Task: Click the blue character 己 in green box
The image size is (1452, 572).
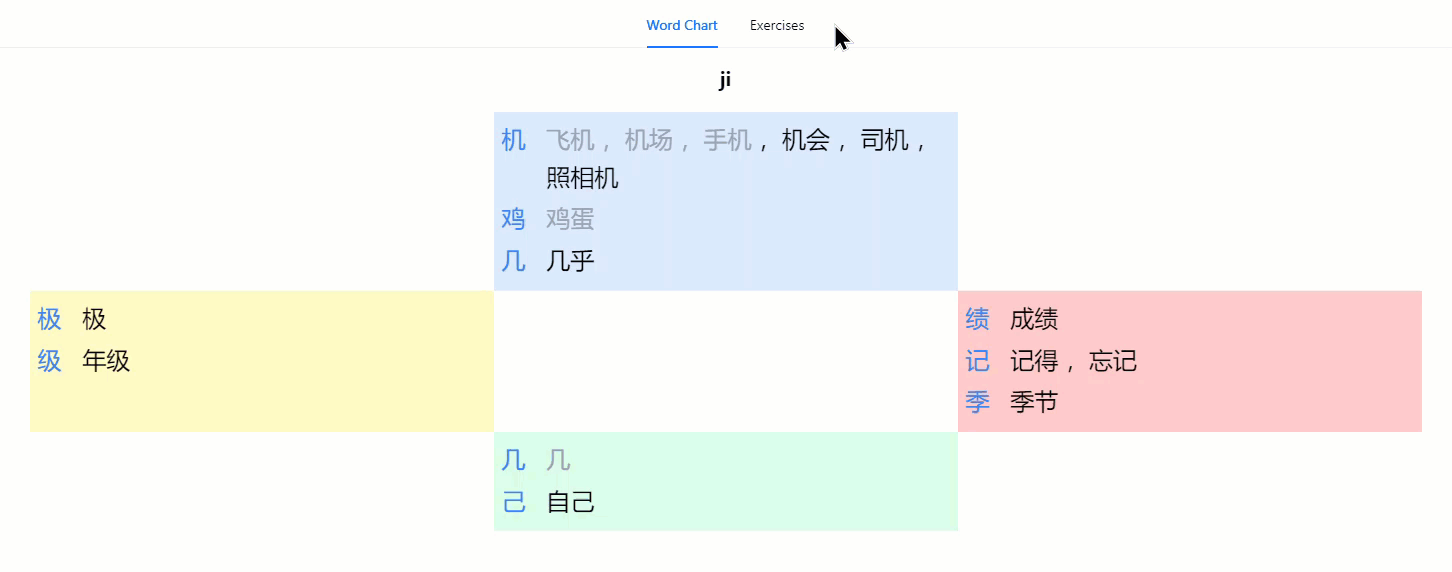Action: (x=513, y=502)
